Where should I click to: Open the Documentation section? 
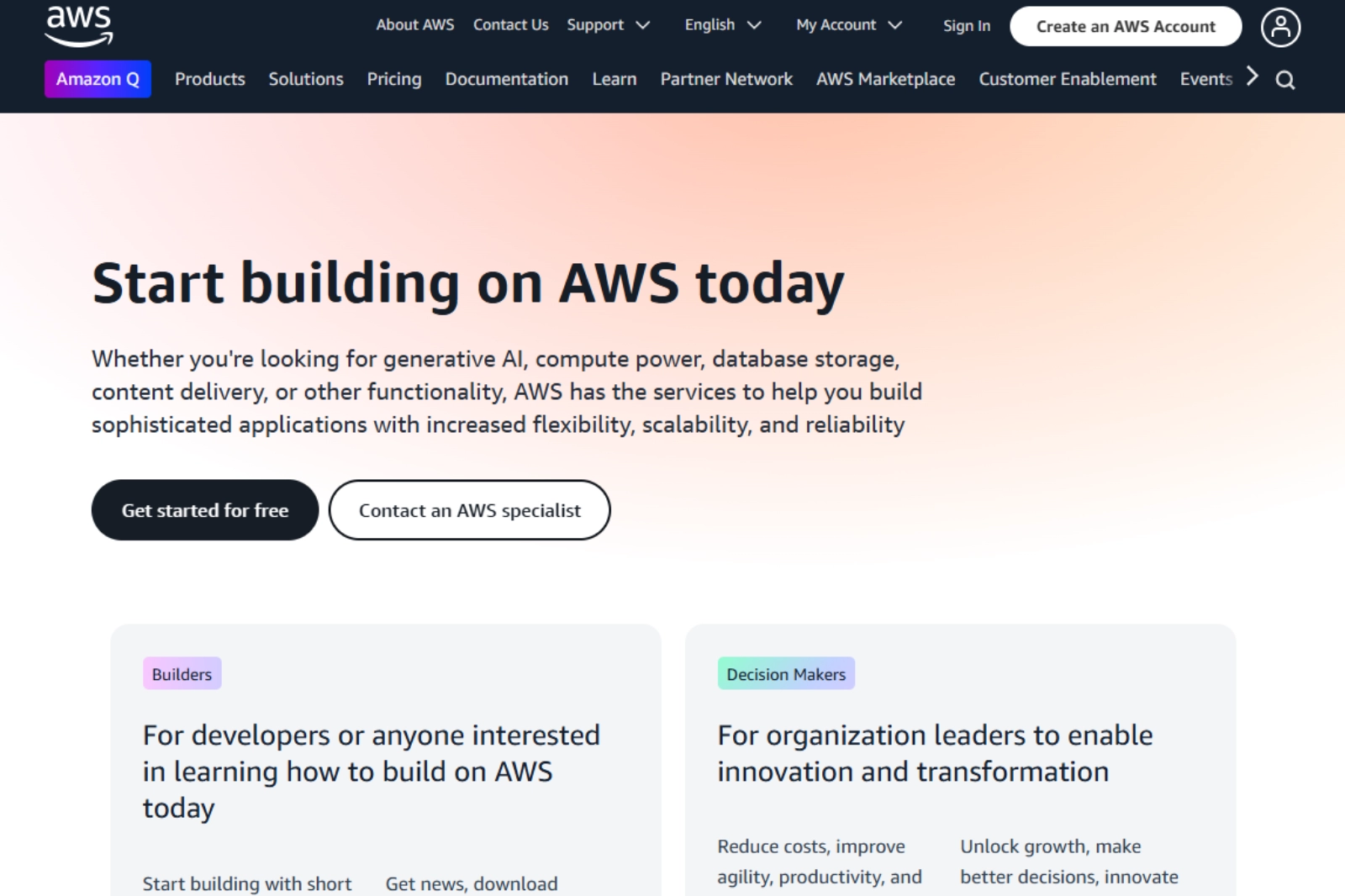pos(506,79)
